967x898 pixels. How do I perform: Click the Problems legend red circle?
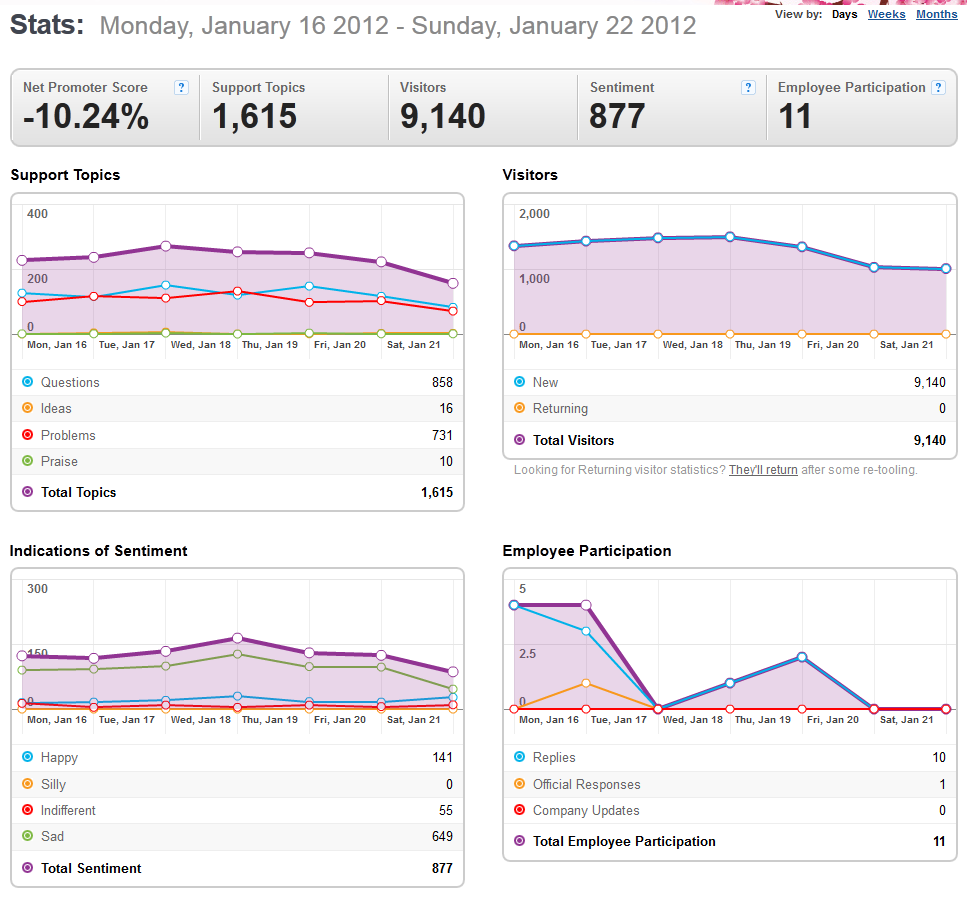(27, 435)
